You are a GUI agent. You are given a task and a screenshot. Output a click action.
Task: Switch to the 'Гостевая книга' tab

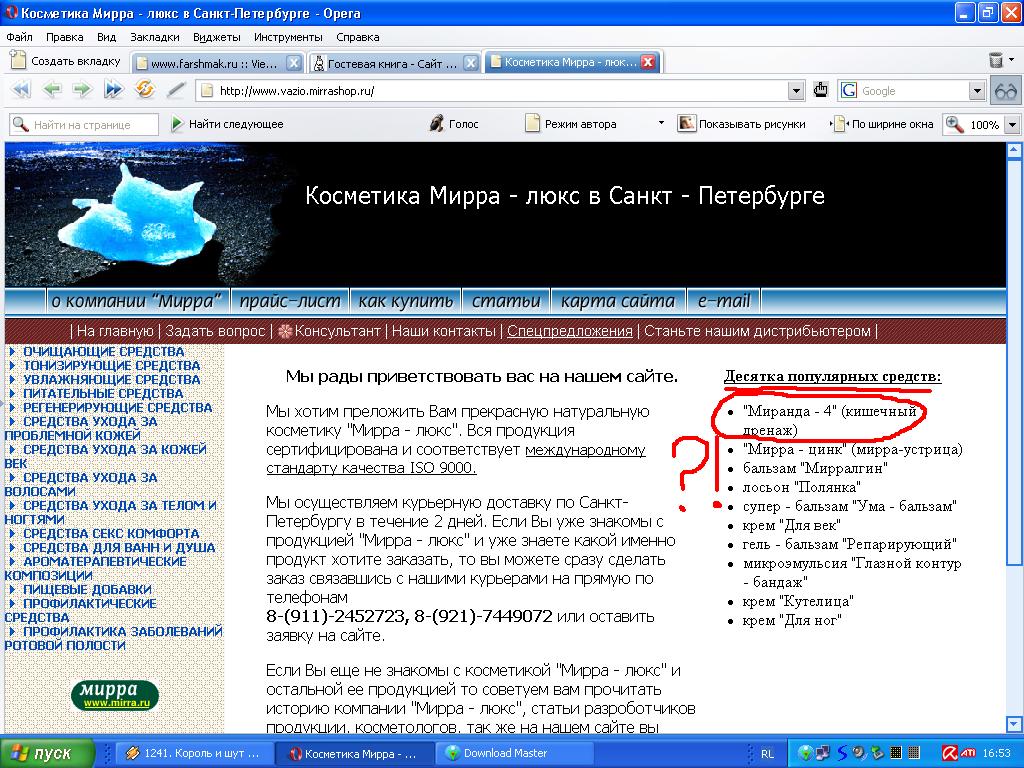393,63
